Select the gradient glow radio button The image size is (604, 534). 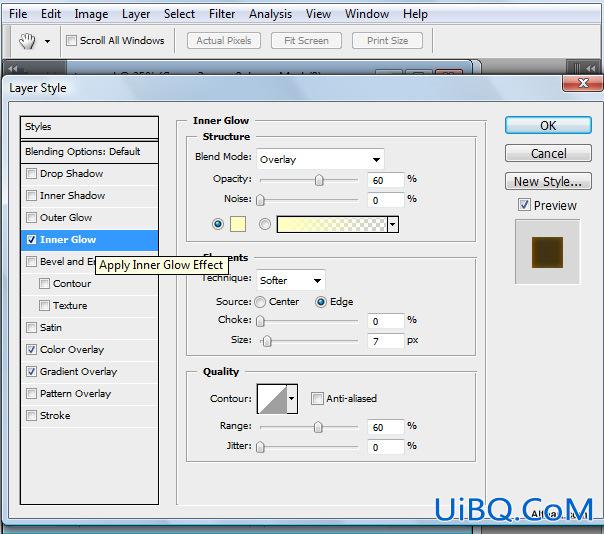point(265,224)
